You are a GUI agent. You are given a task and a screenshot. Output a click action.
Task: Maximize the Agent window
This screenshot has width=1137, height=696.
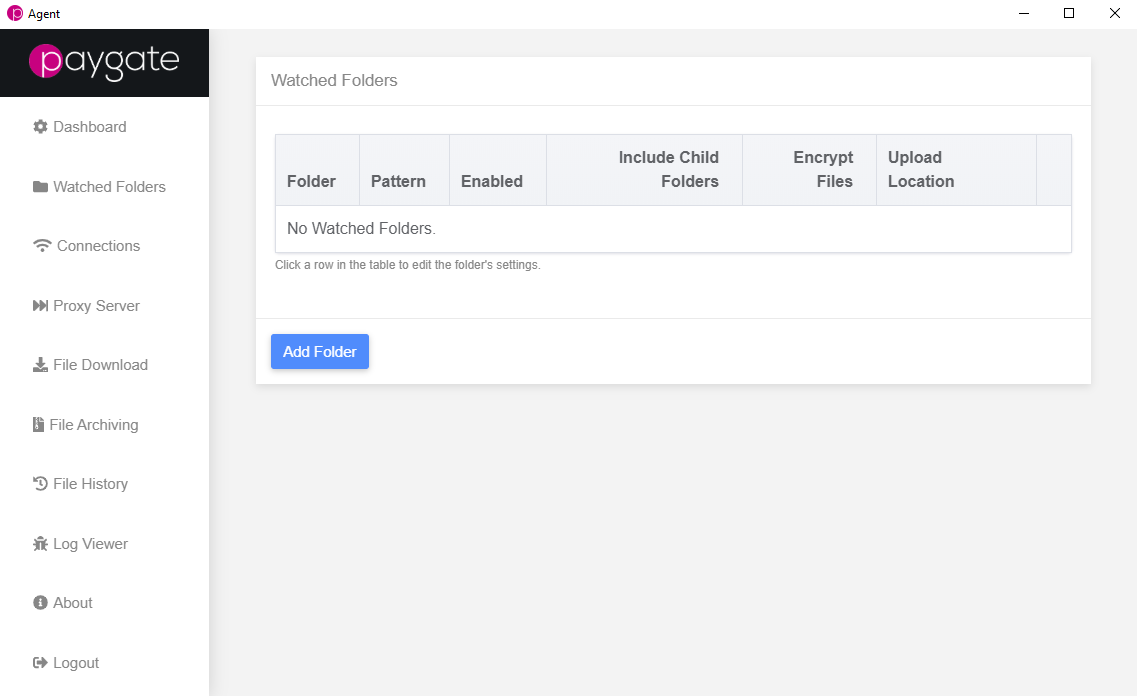tap(1069, 13)
